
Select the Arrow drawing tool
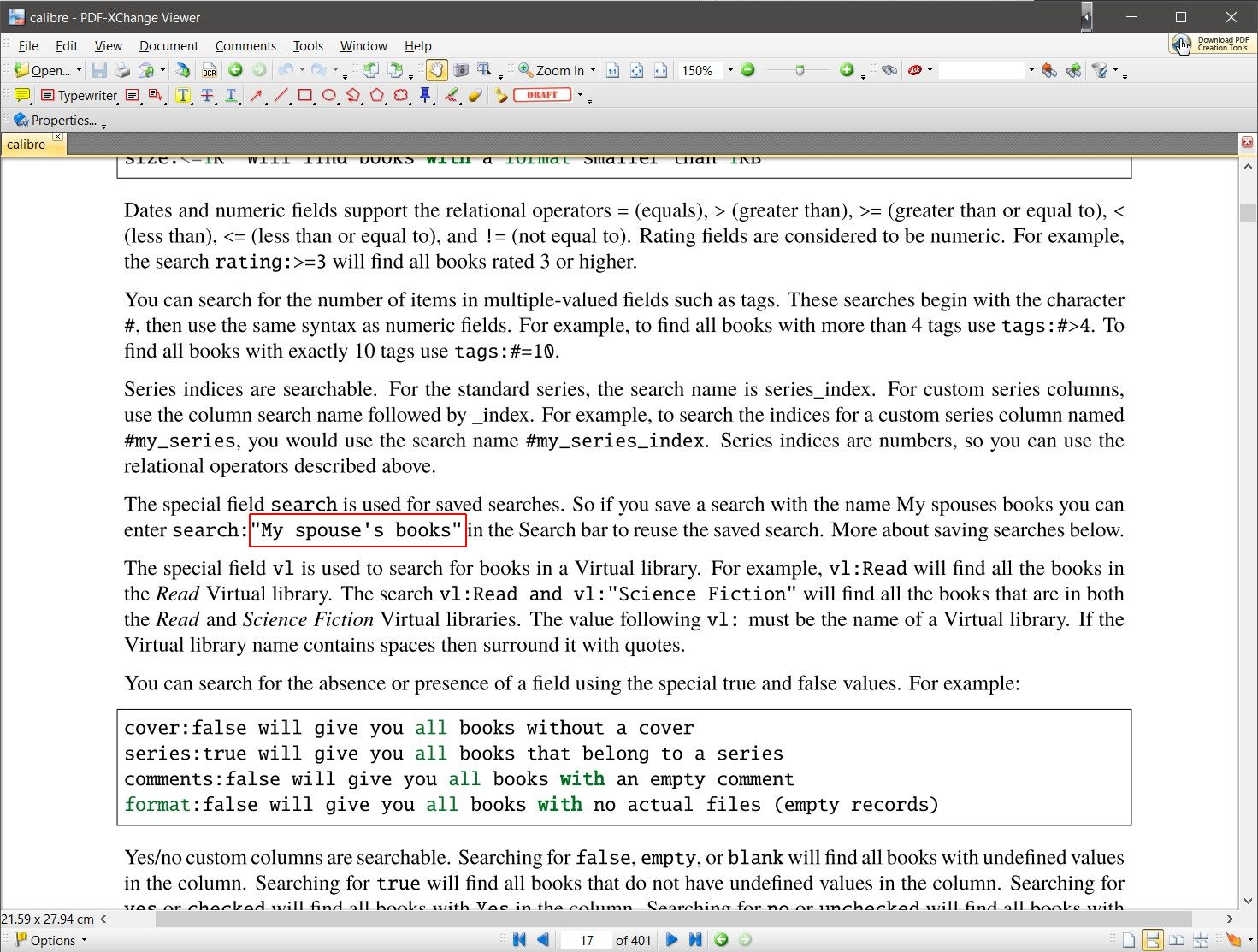256,95
